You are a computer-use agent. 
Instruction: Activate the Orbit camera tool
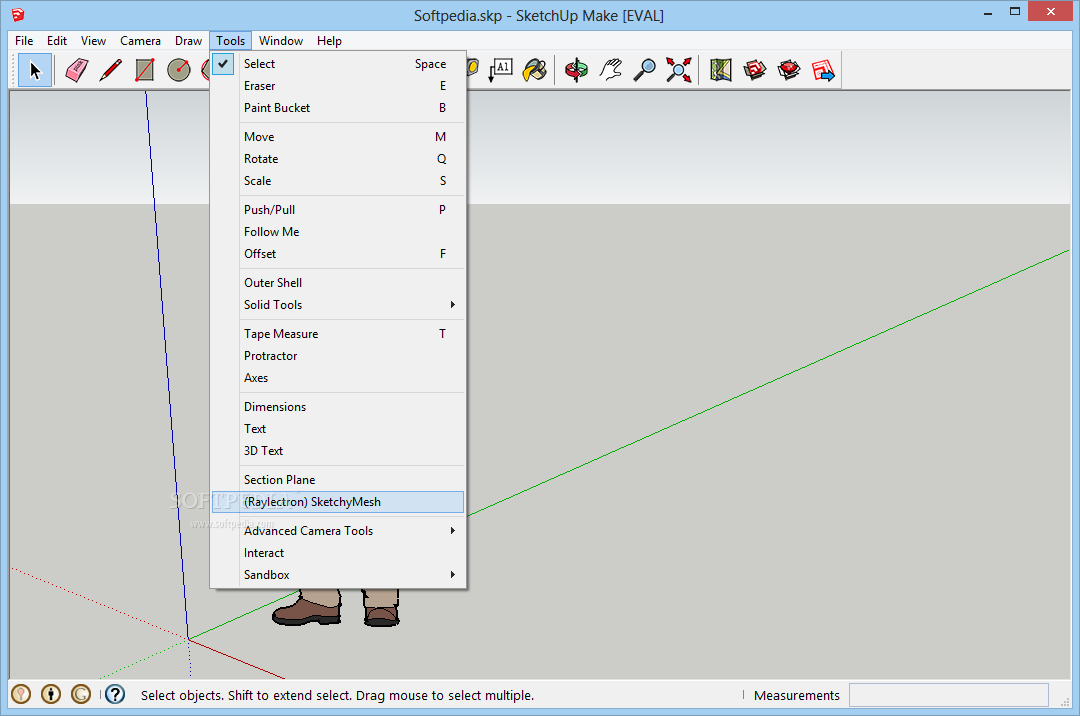coord(577,70)
